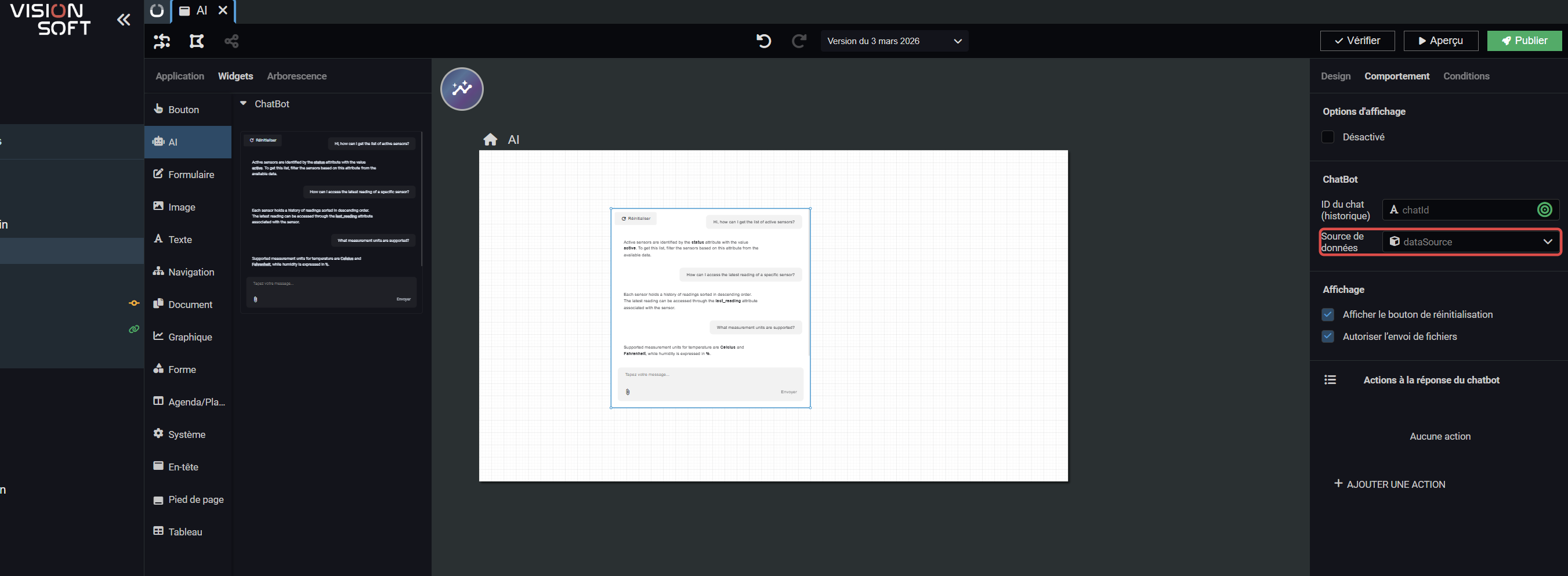Click the undo arrow icon
The height and width of the screenshot is (576, 1568).
[x=763, y=41]
